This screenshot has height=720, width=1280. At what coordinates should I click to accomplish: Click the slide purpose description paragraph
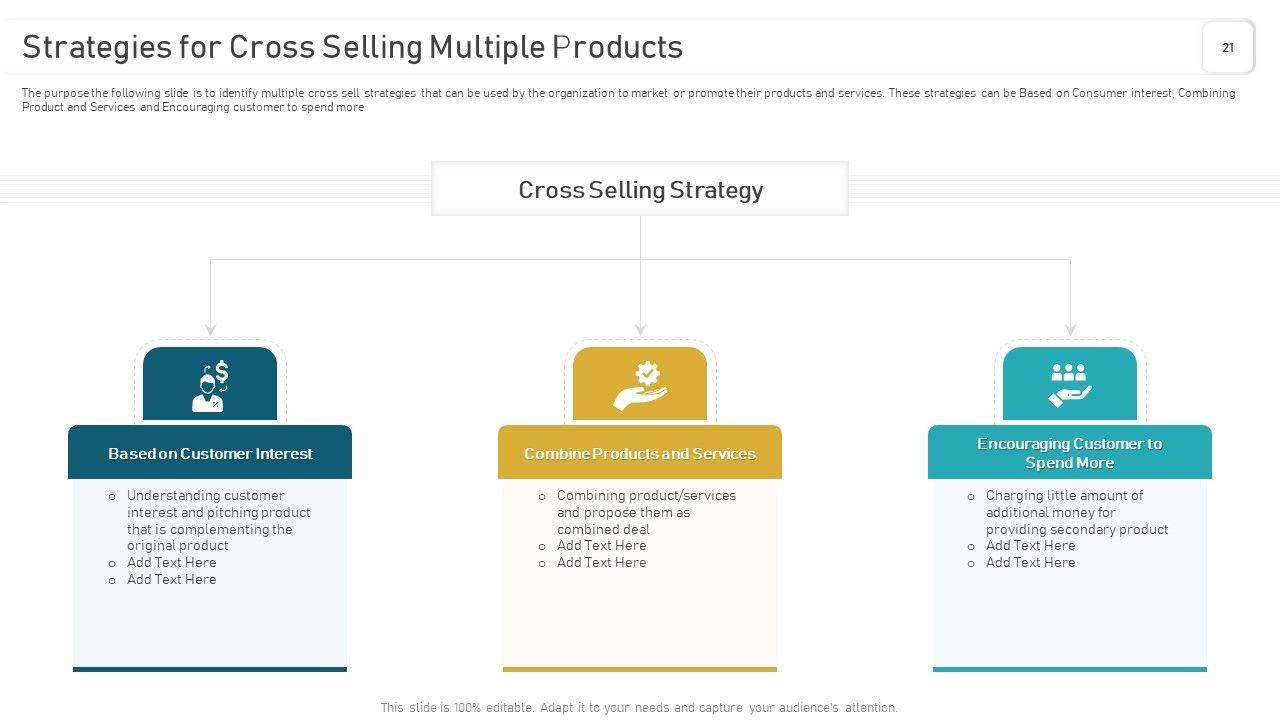tap(628, 100)
